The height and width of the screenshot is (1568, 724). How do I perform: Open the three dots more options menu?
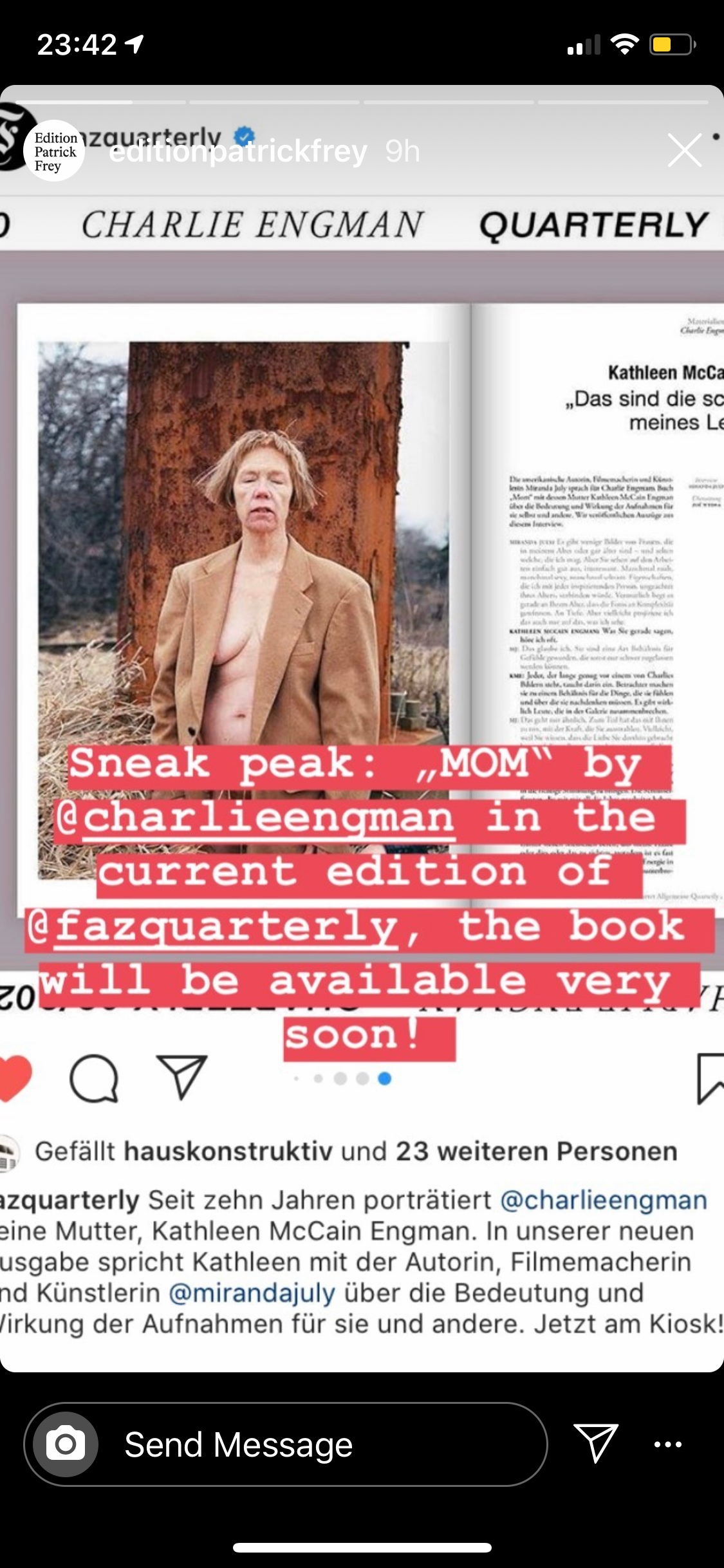click(667, 1444)
